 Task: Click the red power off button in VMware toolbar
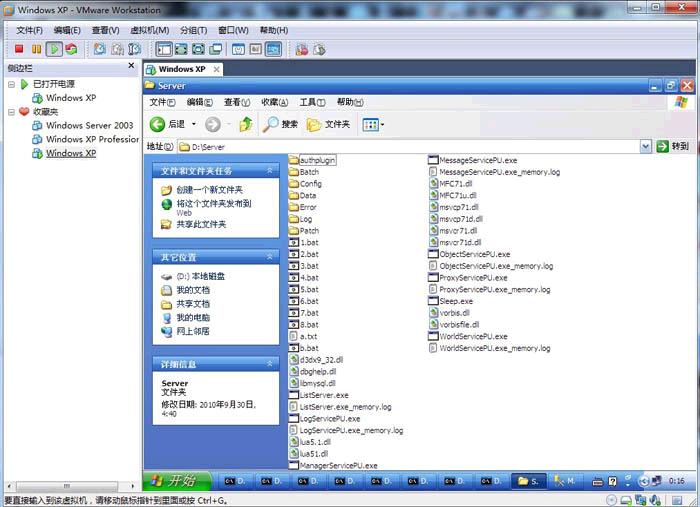pos(19,49)
